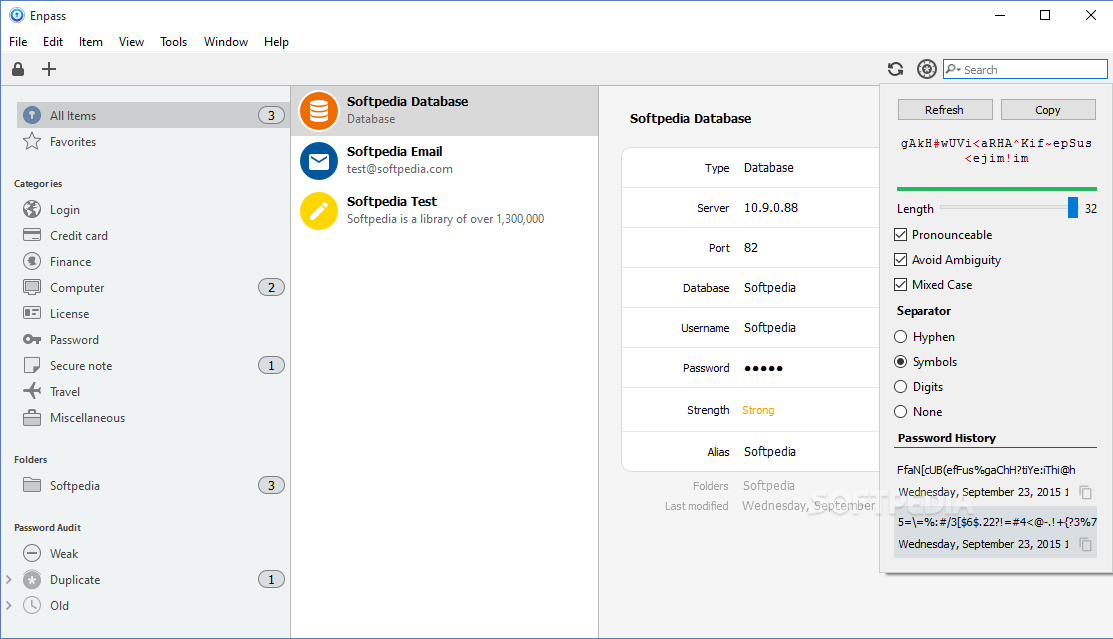The width and height of the screenshot is (1113, 639).
Task: Open the Item menu
Action: [90, 42]
